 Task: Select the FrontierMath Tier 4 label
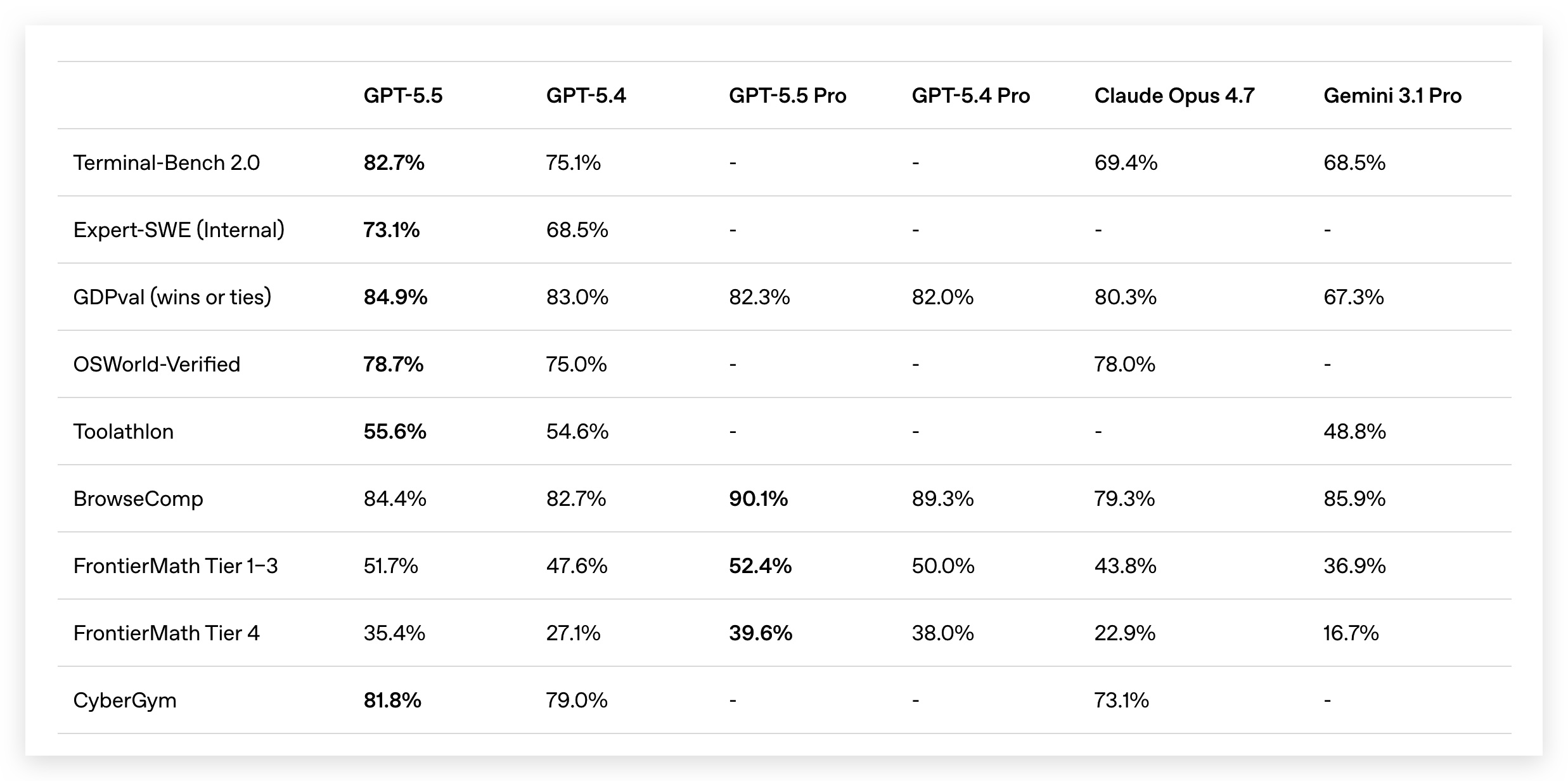166,633
